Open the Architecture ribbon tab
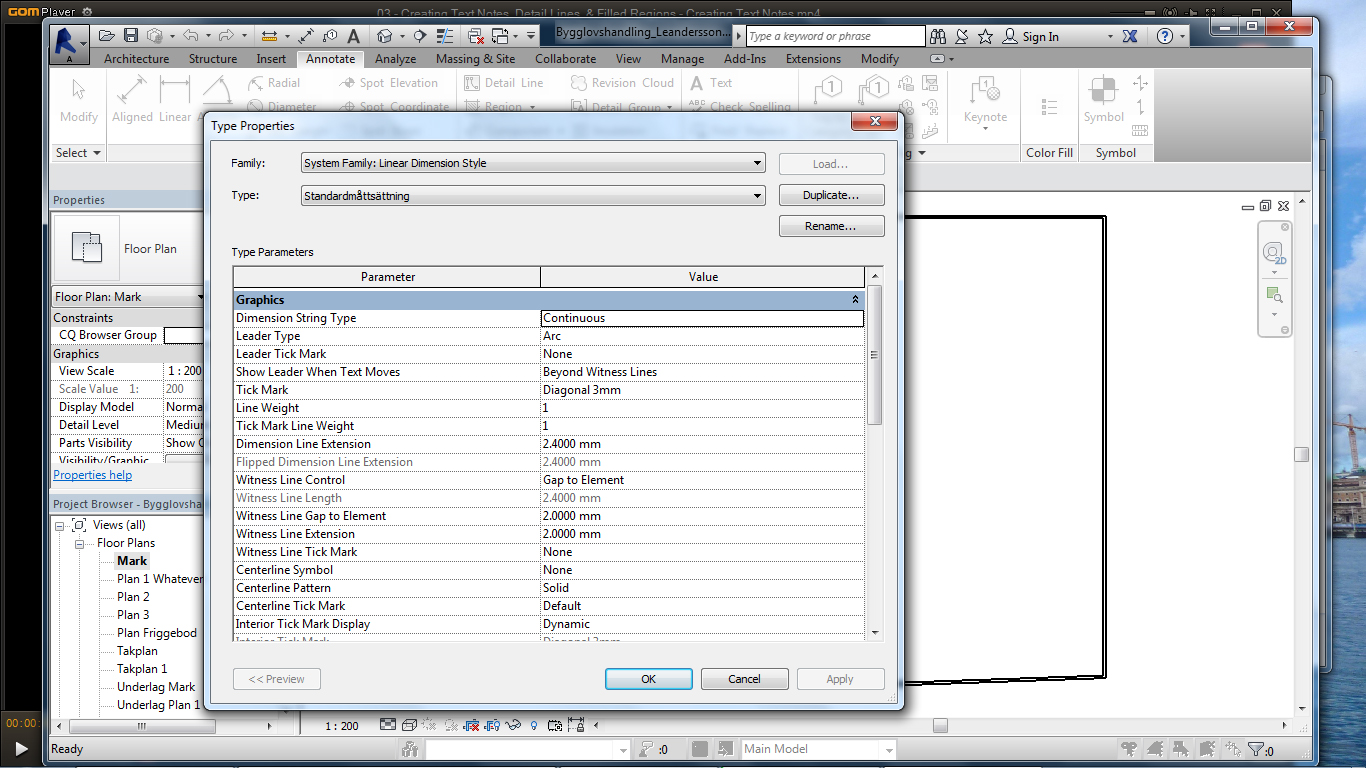Screen dimensions: 1366x768 [x=137, y=59]
